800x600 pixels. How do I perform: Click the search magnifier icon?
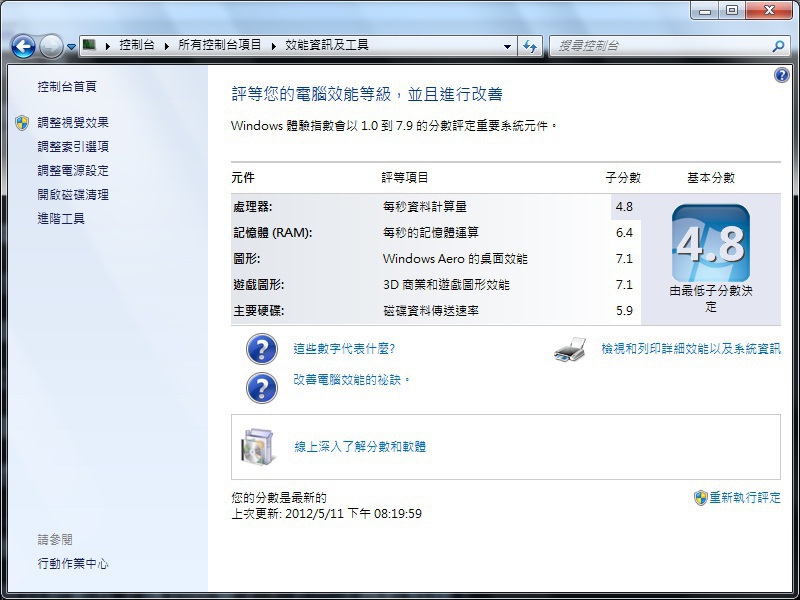click(778, 46)
